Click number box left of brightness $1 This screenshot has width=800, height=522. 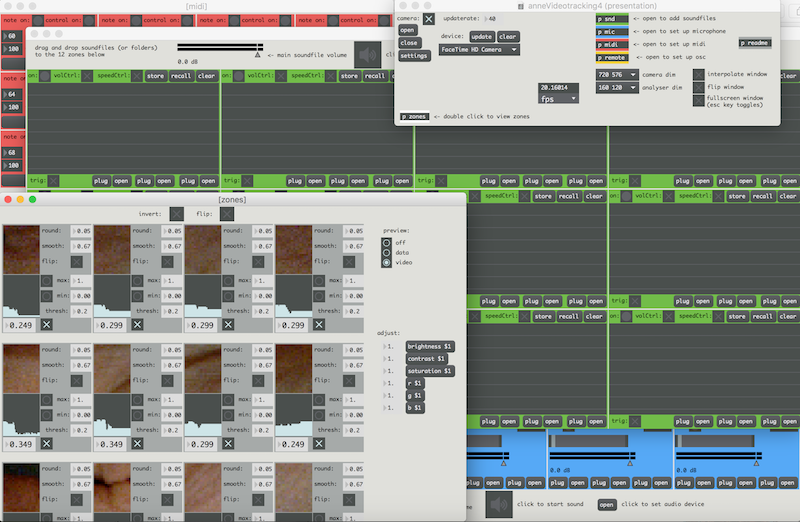[x=390, y=346]
